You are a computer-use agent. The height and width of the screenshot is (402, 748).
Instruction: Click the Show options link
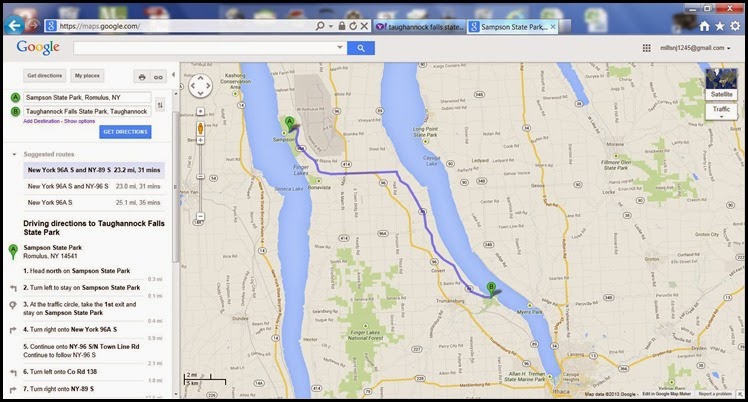click(x=79, y=121)
